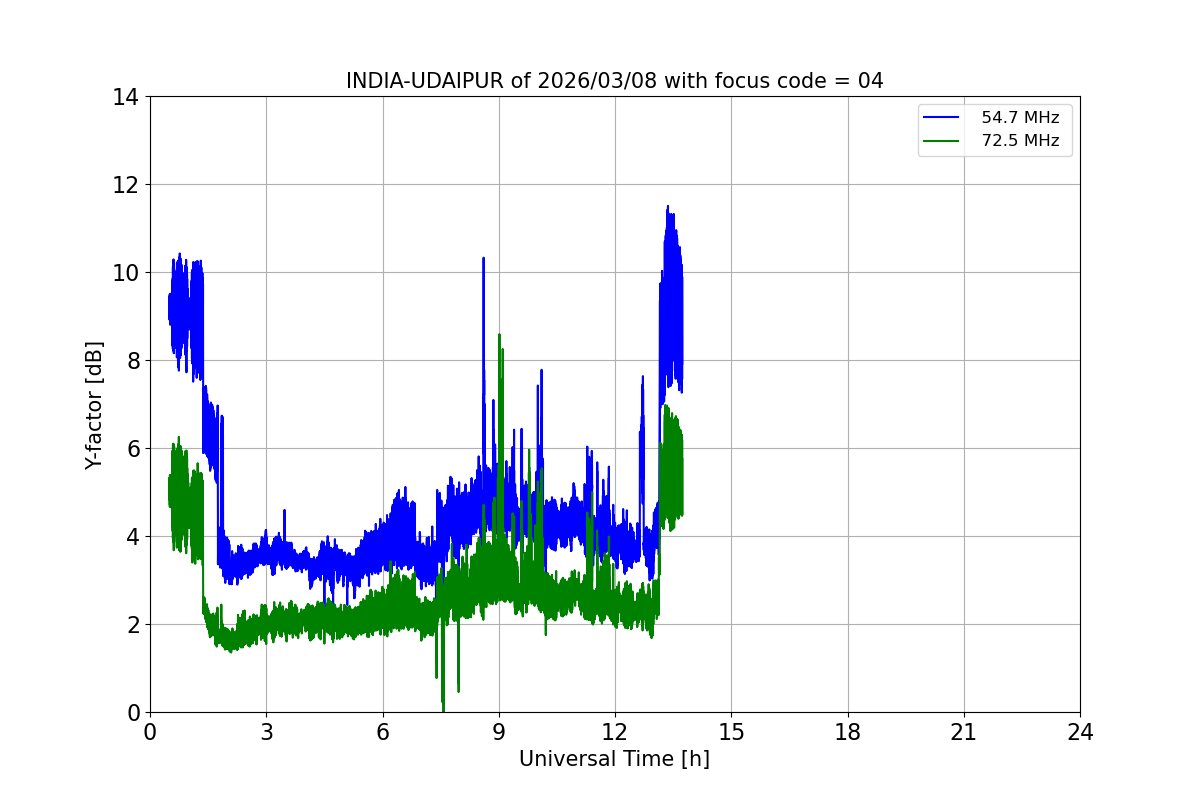The image size is (1200, 800).
Task: Click x-axis tick label 18
Action: pyautogui.click(x=848, y=732)
